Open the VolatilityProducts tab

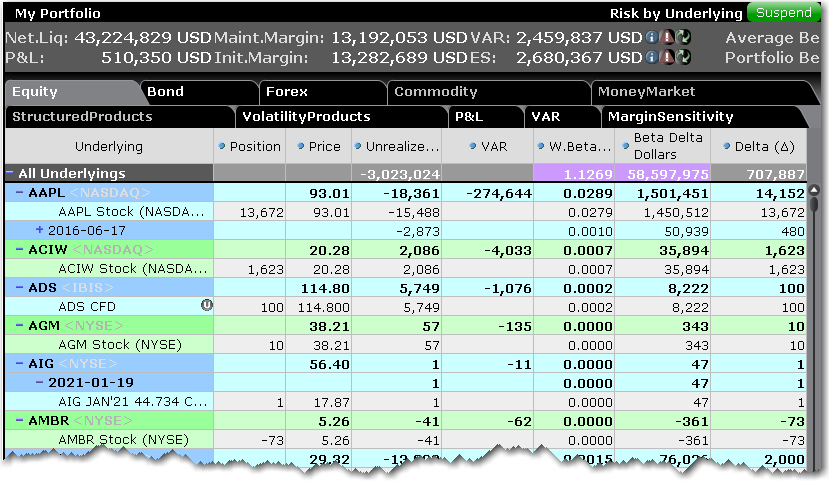click(x=342, y=117)
